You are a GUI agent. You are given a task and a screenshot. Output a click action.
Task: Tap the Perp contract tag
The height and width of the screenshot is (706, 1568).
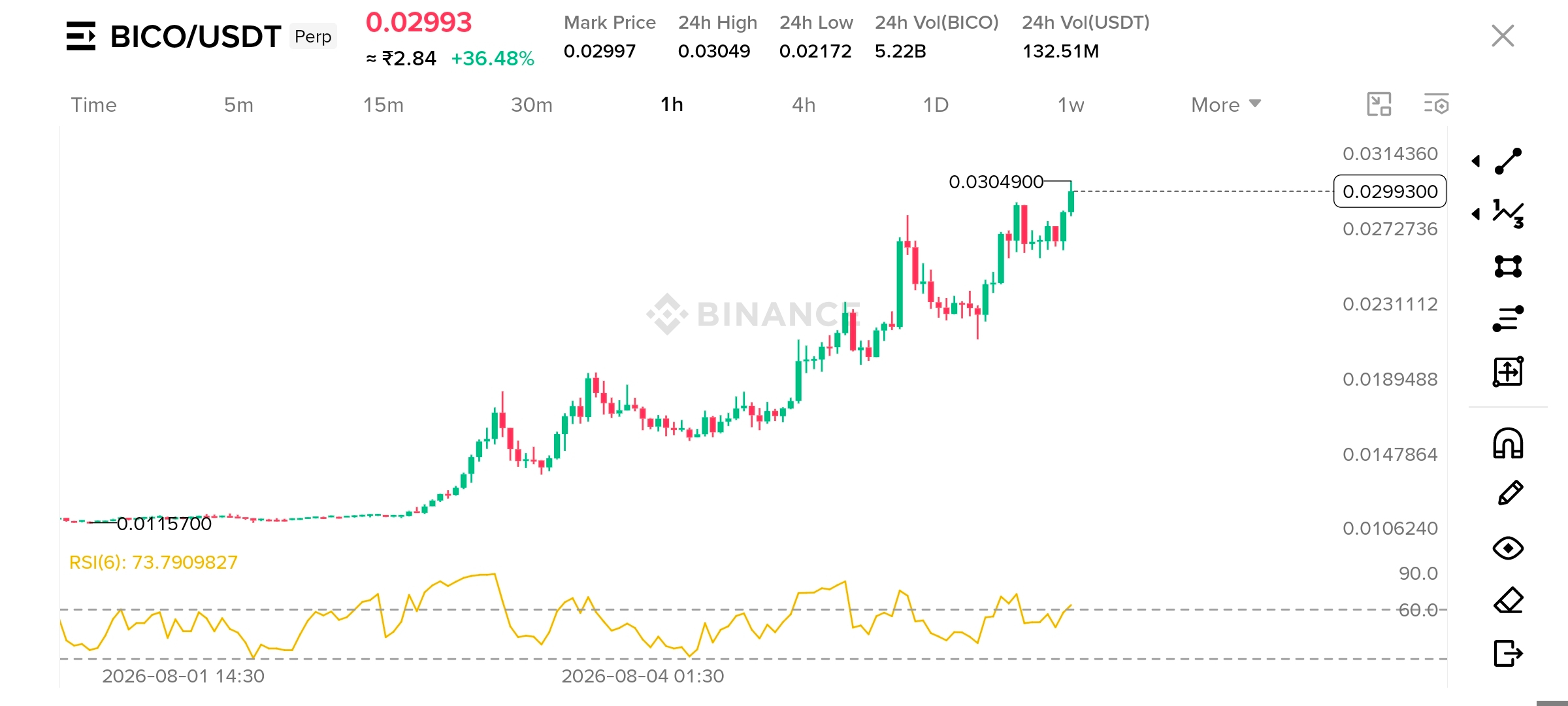pyautogui.click(x=313, y=37)
